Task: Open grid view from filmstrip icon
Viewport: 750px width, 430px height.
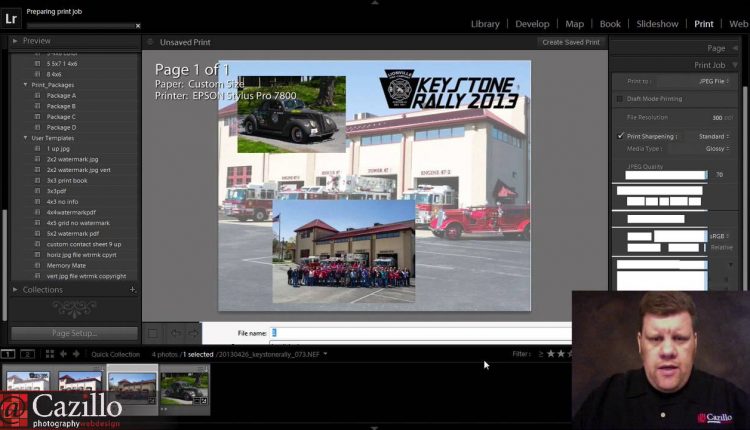Action: coord(50,354)
